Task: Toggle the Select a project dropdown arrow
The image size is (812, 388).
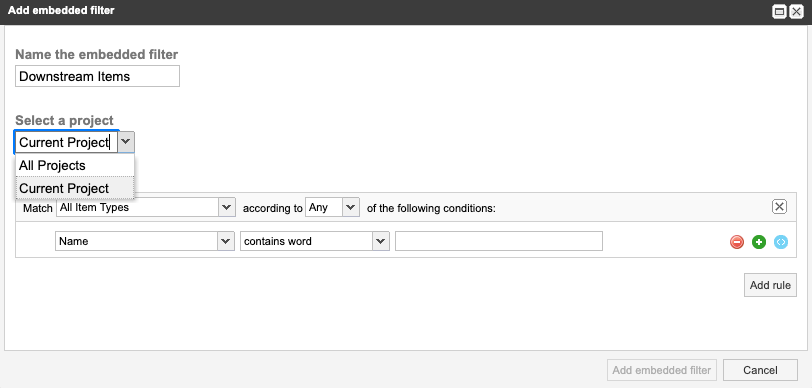Action: (126, 142)
